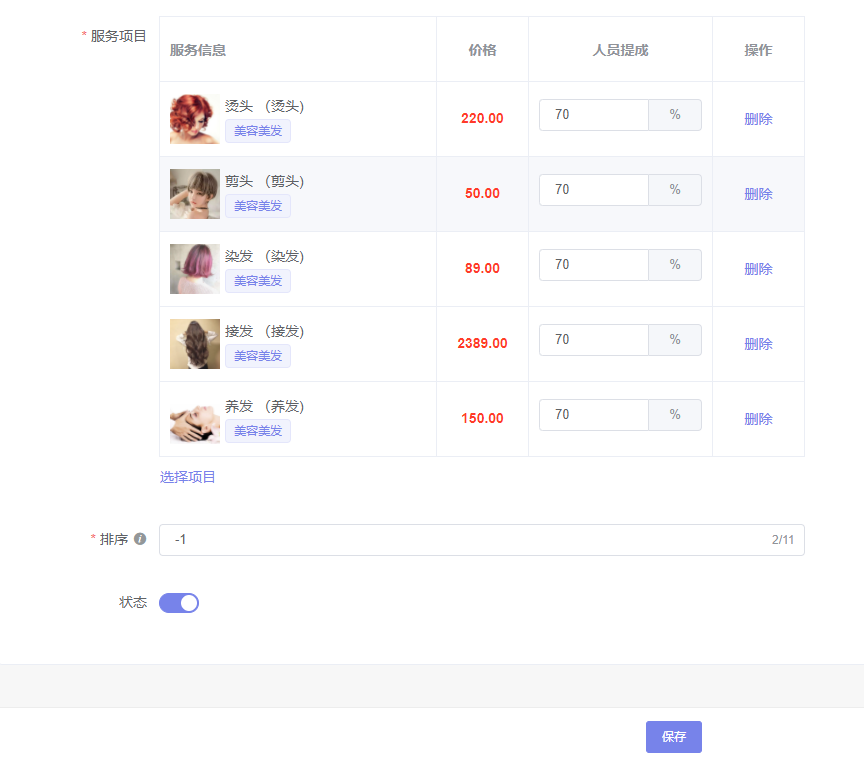Click the 养发 head massage thumbnail
The width and height of the screenshot is (864, 764).
(195, 419)
